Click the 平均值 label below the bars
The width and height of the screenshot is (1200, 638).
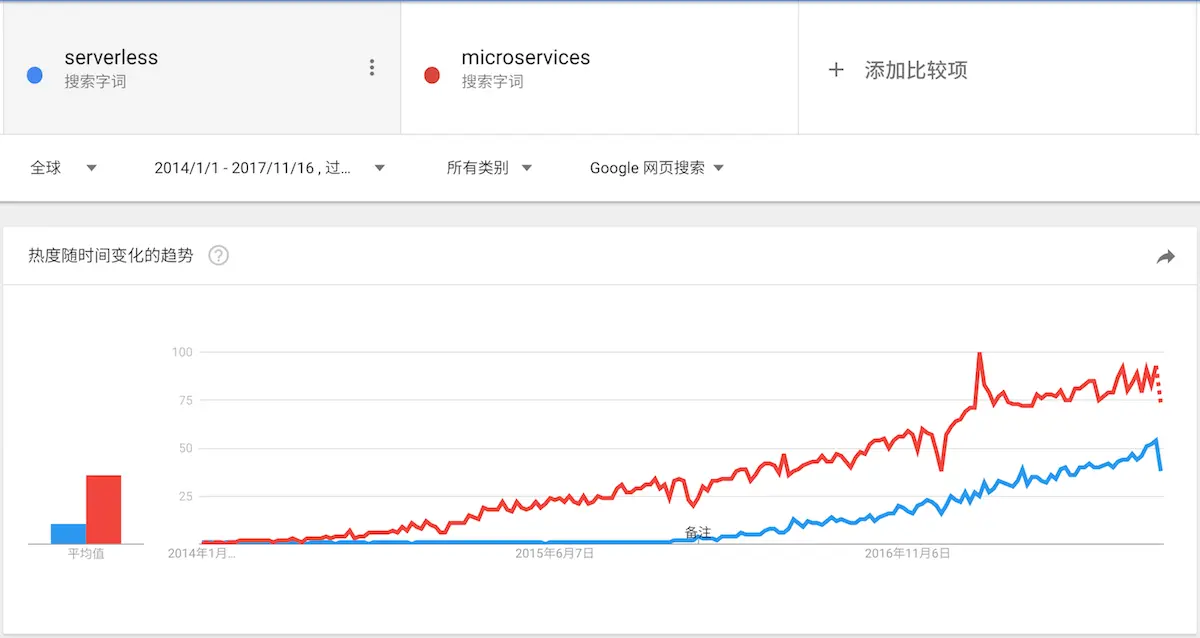(x=86, y=552)
